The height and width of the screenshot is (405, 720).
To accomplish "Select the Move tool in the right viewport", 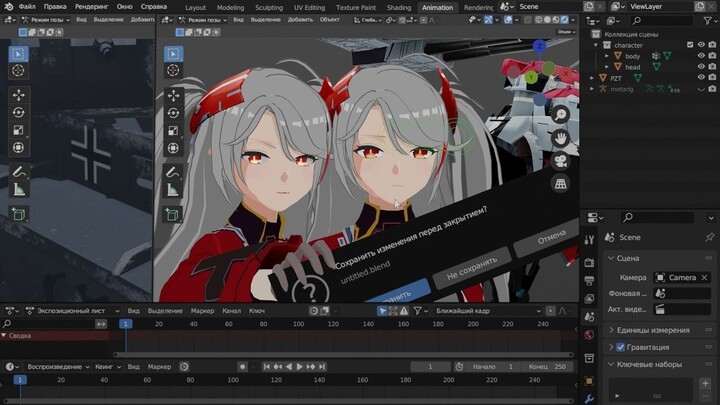I will (x=173, y=96).
